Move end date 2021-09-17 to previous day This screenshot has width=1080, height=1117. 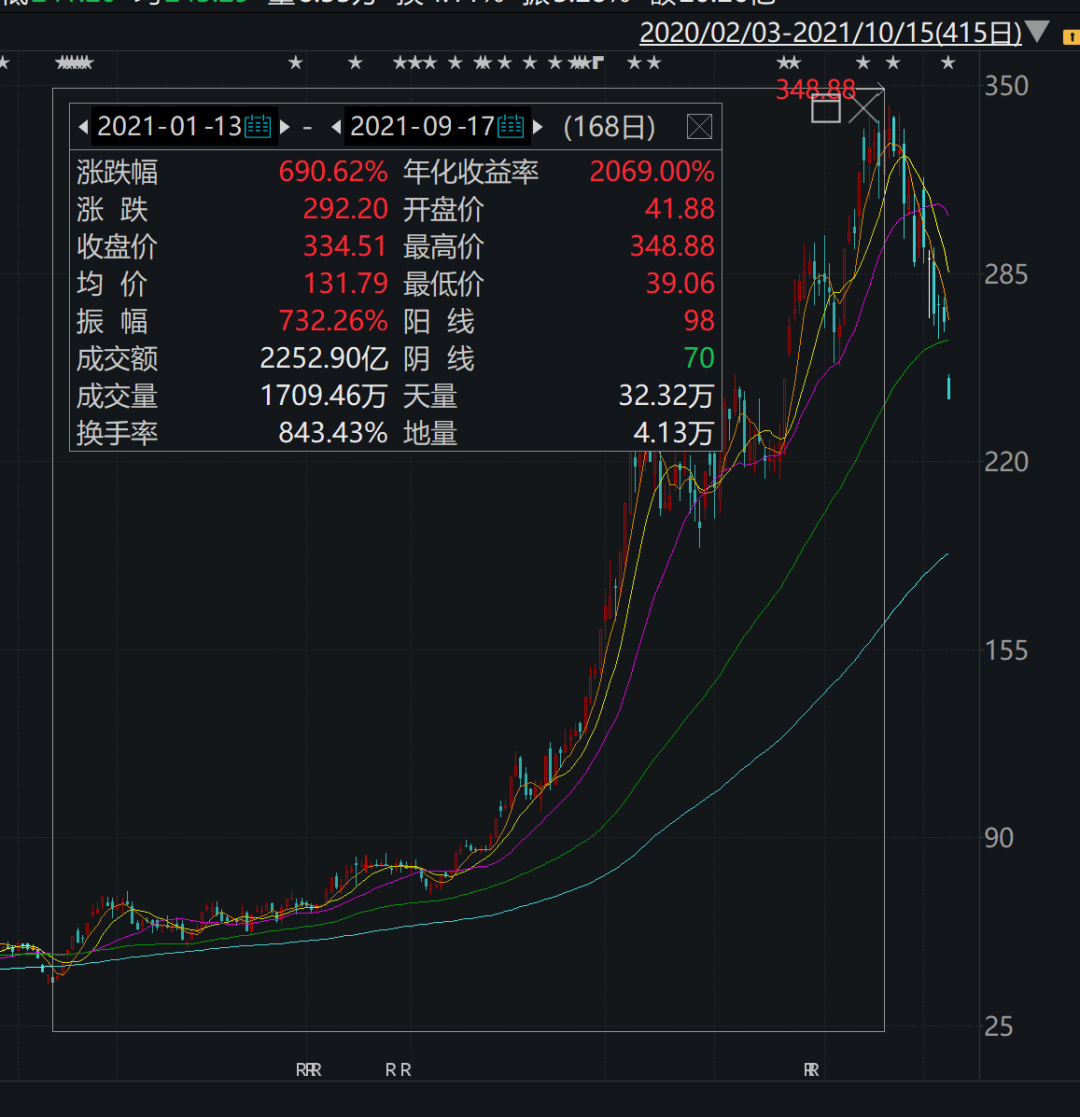(x=336, y=127)
